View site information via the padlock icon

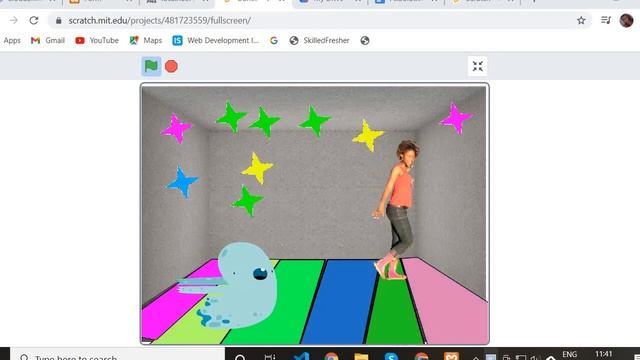(x=59, y=20)
